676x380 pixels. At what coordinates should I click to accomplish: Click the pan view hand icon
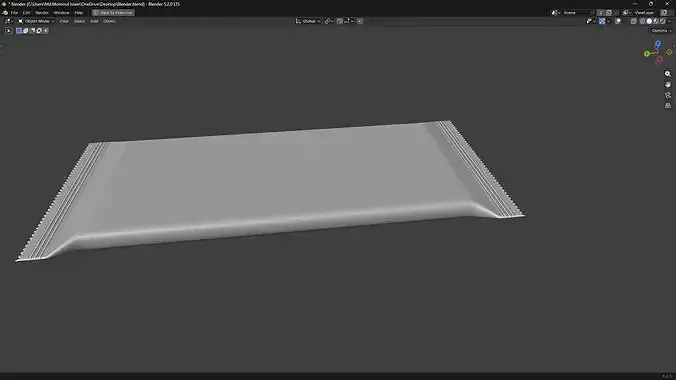668,85
